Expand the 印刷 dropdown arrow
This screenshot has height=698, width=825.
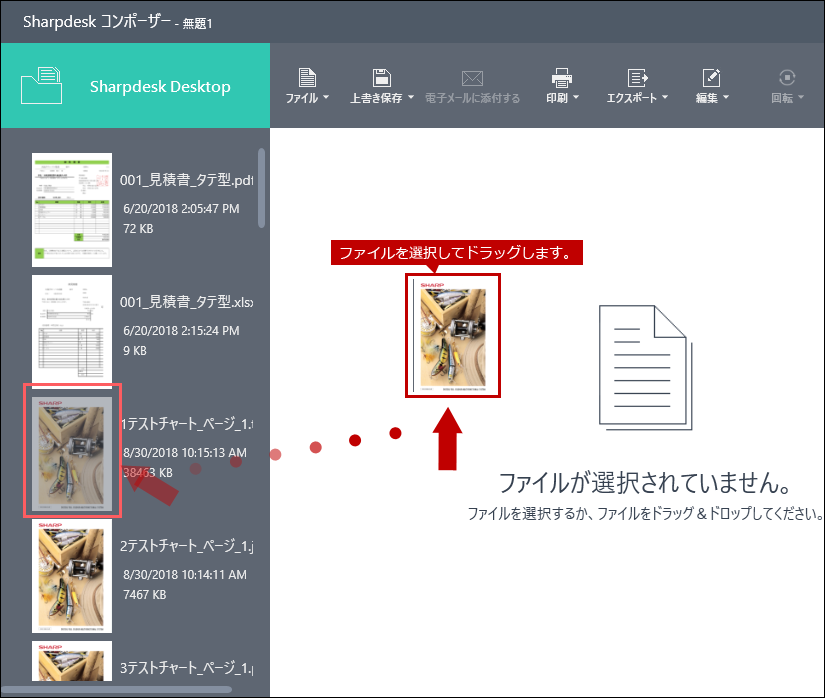576,97
